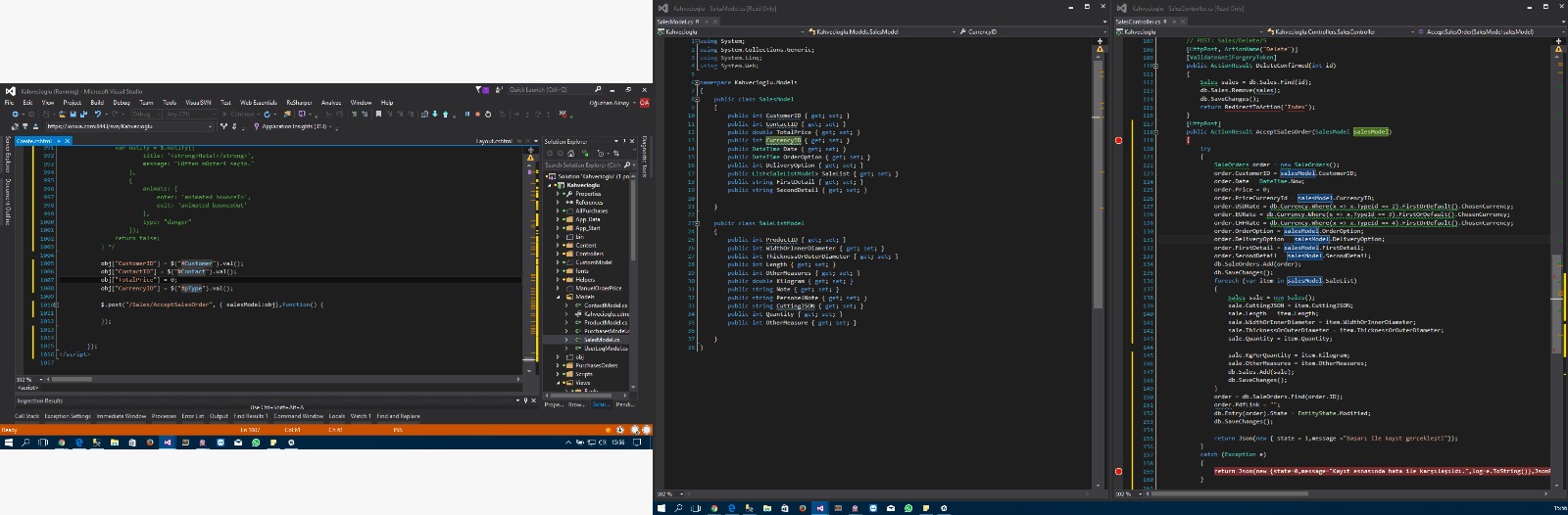The width and height of the screenshot is (1568, 515).
Task: Expand the App_Data folder
Action: coord(558,219)
